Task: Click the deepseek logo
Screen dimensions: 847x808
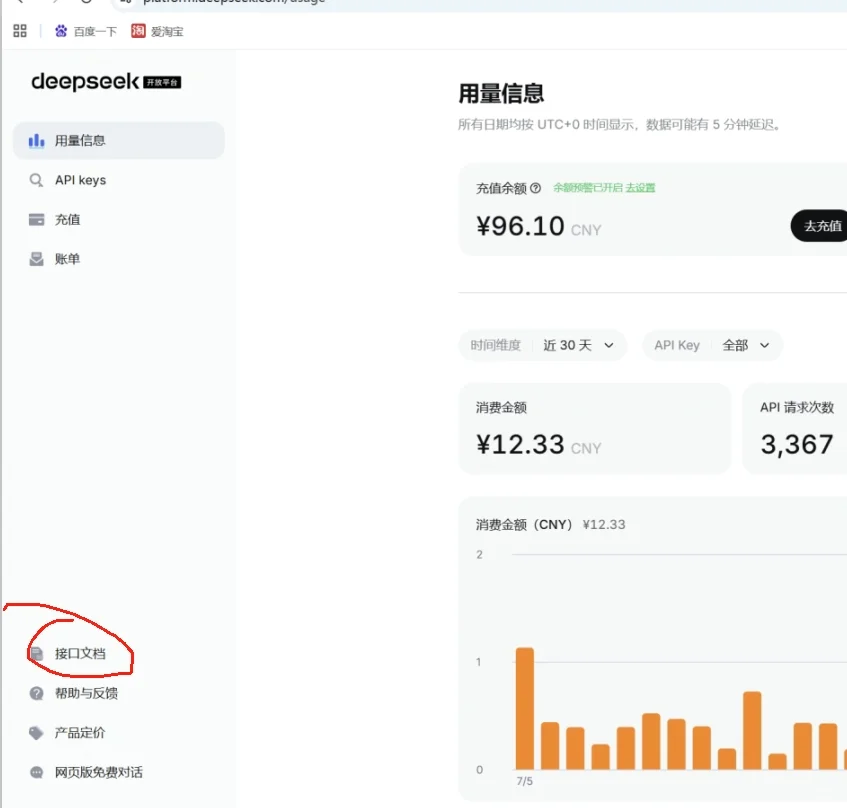Action: coord(85,82)
